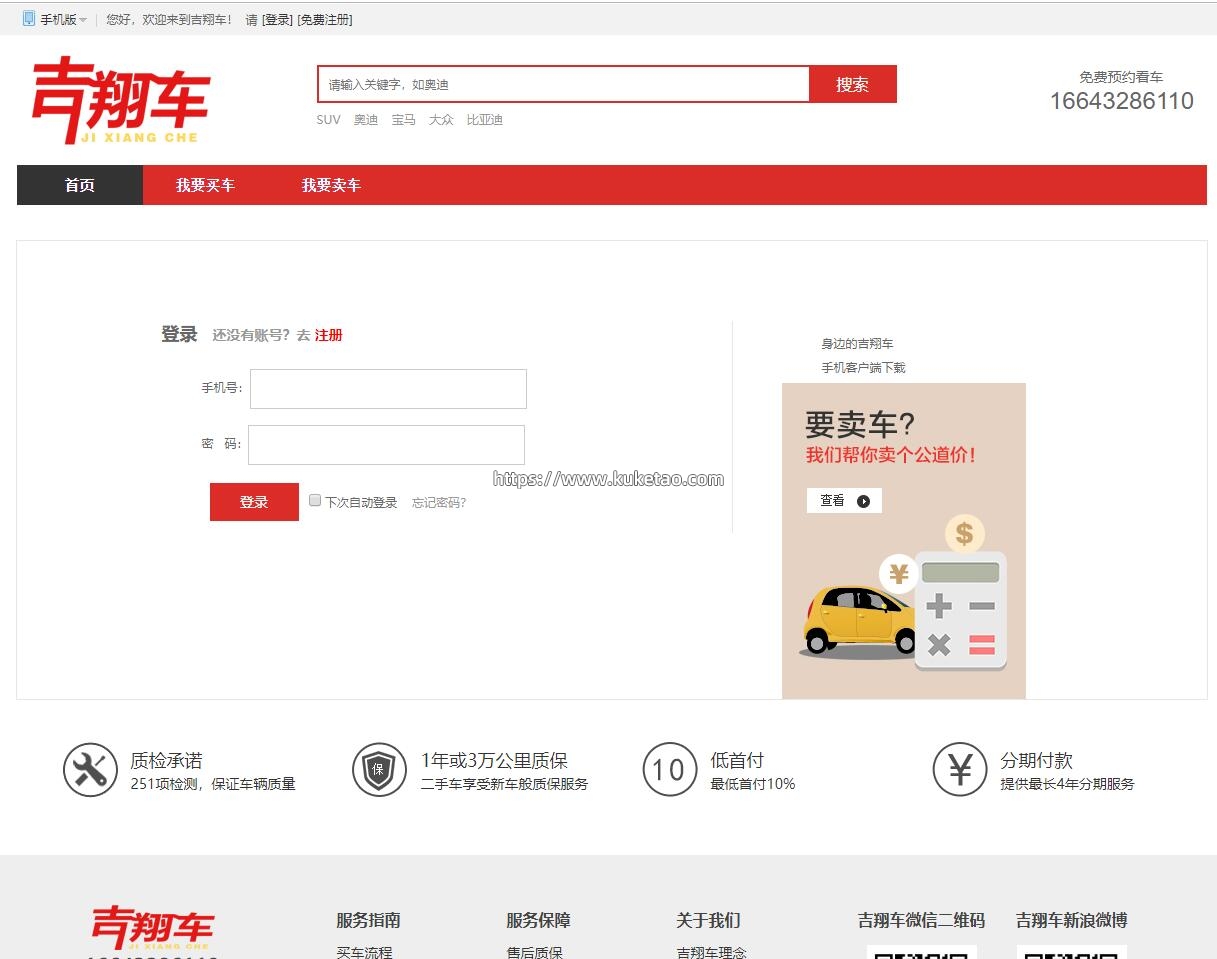This screenshot has height=959, width=1217.
Task: Click the 身边的吉翔车 text
Action: (x=857, y=344)
